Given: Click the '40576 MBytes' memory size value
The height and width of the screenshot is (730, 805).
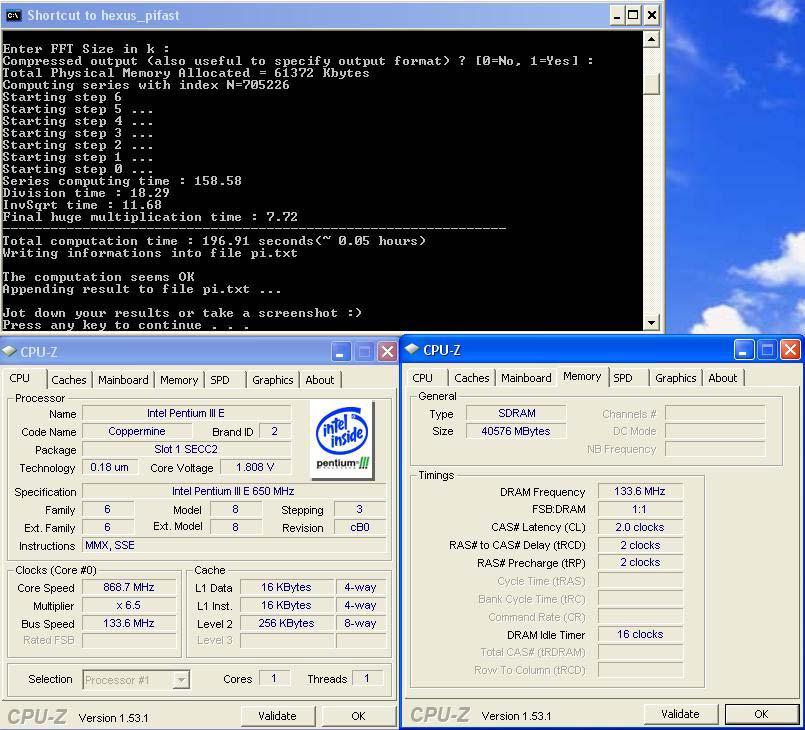Looking at the screenshot, I should [x=516, y=431].
